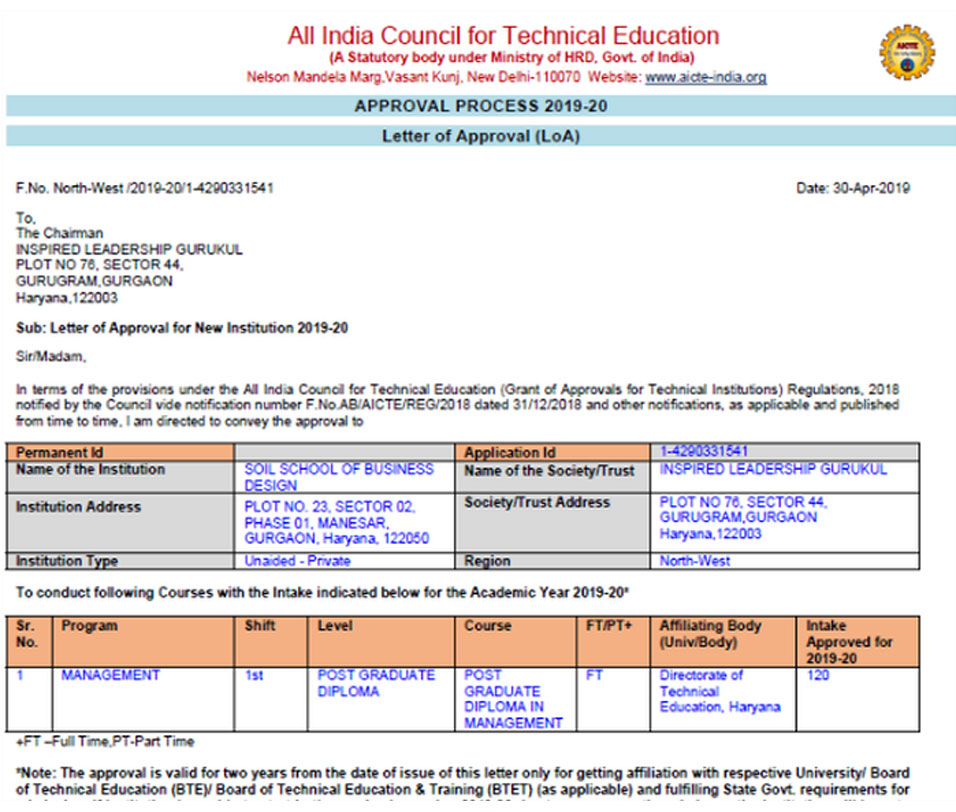Open the www.aicte-india.org website link
Screen dimensions: 956x812
(705, 77)
